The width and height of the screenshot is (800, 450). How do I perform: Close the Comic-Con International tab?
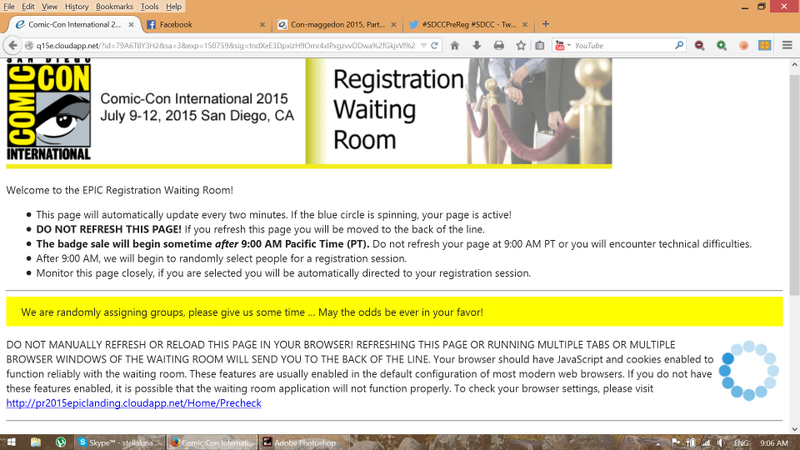(131, 24)
